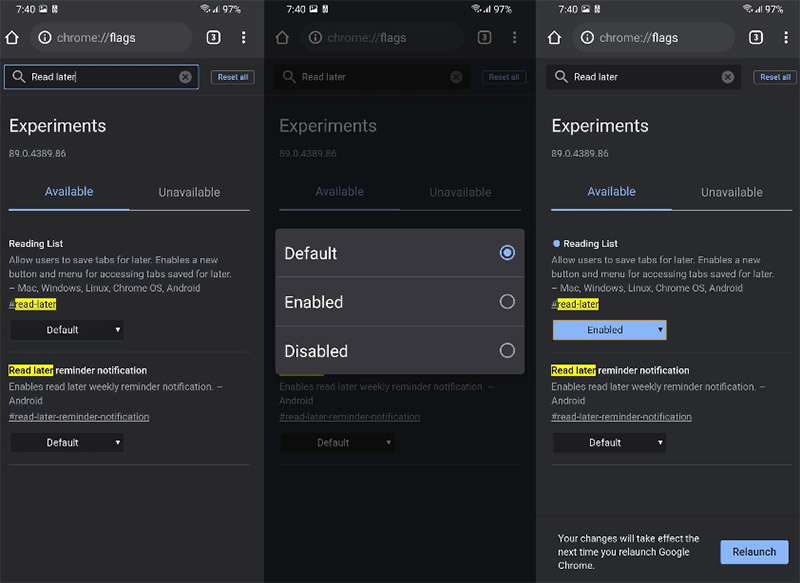800x583 pixels.
Task: Open the Reading List Enabled dropdown
Action: coord(610,330)
